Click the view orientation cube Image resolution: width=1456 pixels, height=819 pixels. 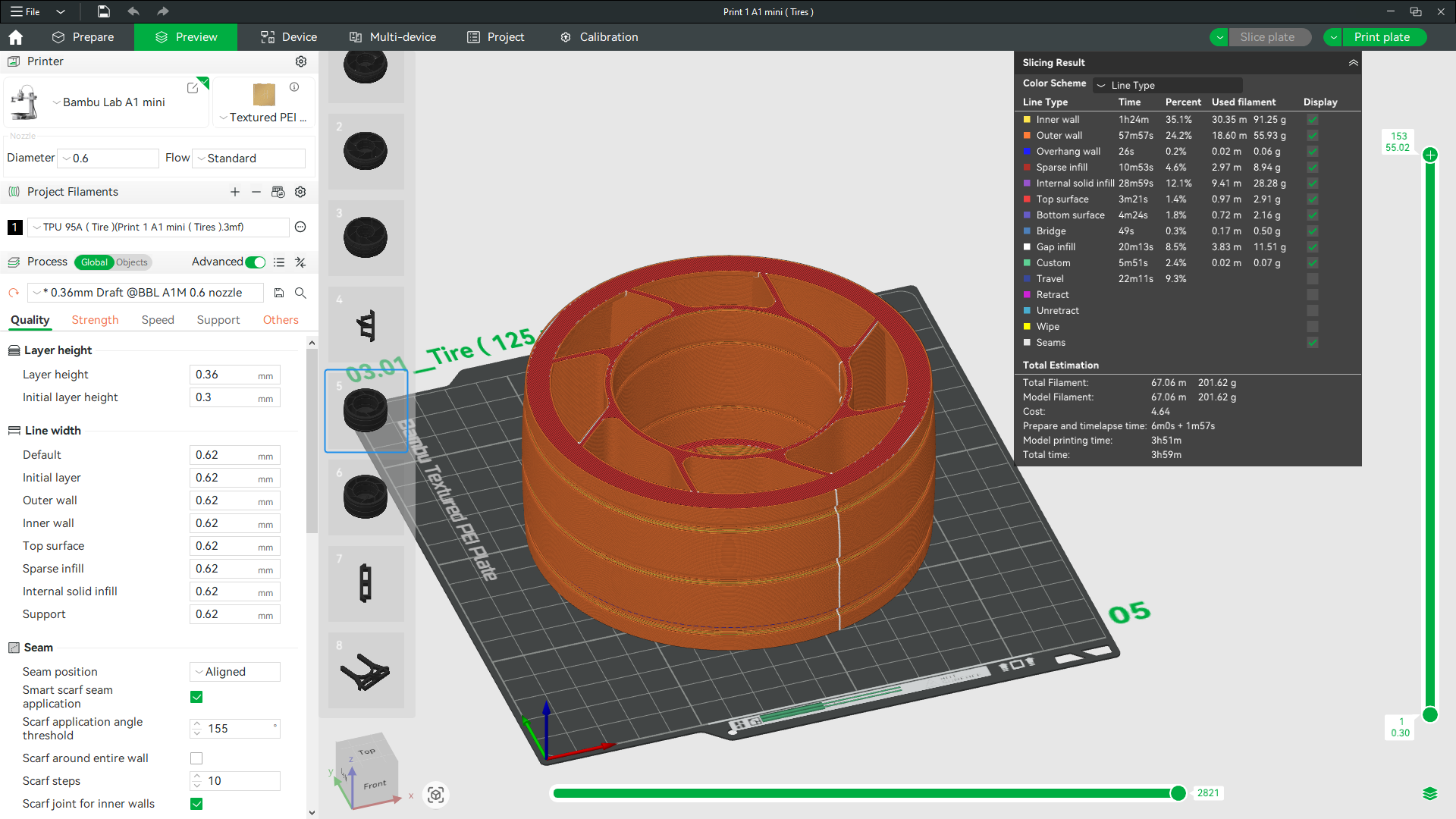click(366, 771)
